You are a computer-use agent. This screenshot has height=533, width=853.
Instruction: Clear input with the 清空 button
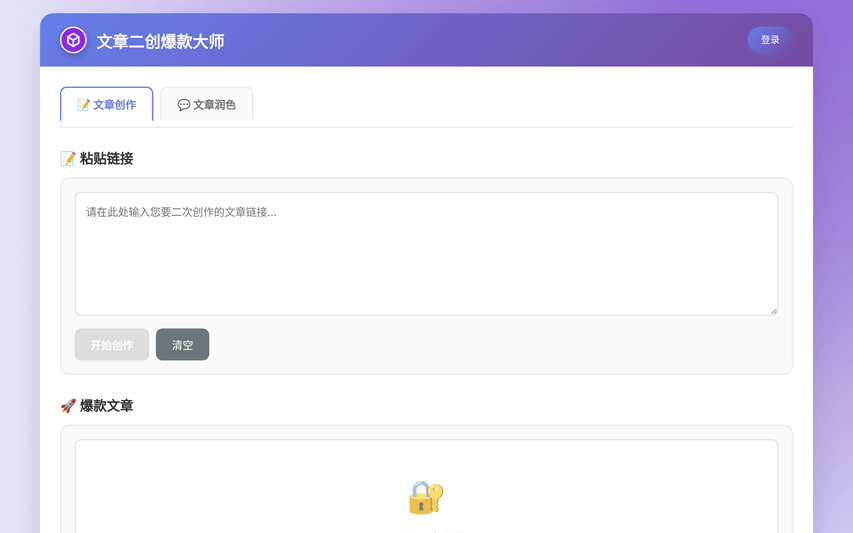coord(182,345)
